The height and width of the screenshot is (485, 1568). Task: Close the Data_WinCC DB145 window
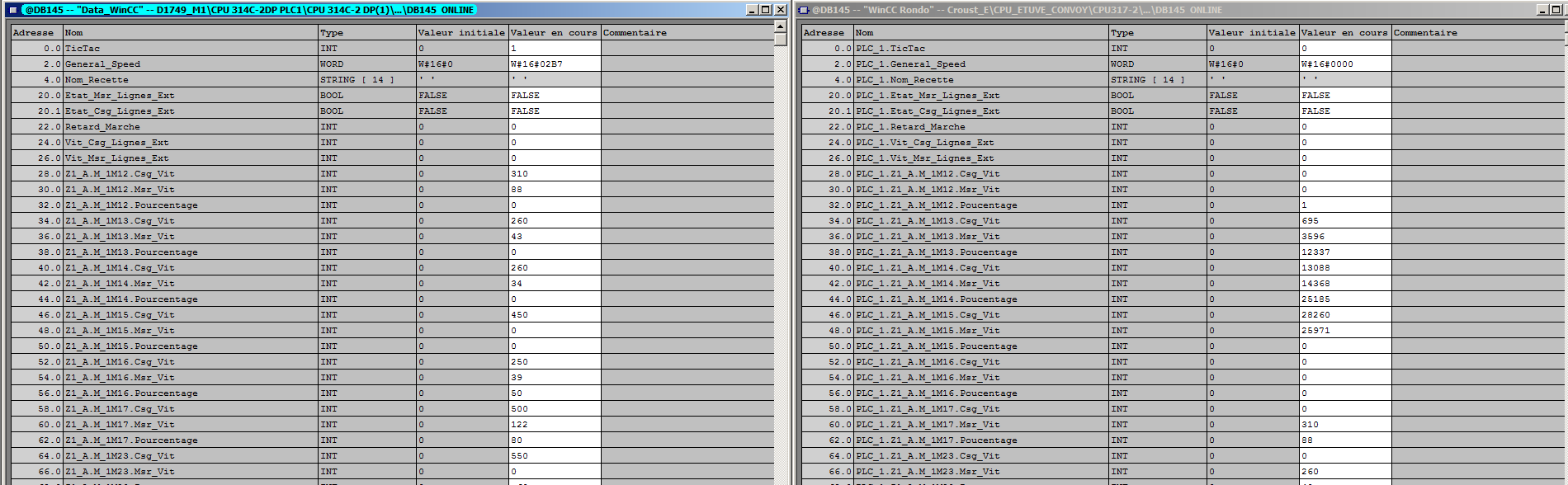click(x=780, y=10)
